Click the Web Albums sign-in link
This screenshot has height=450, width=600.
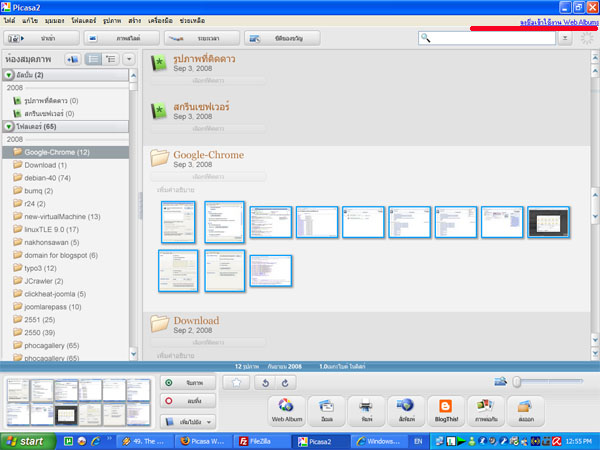(559, 22)
